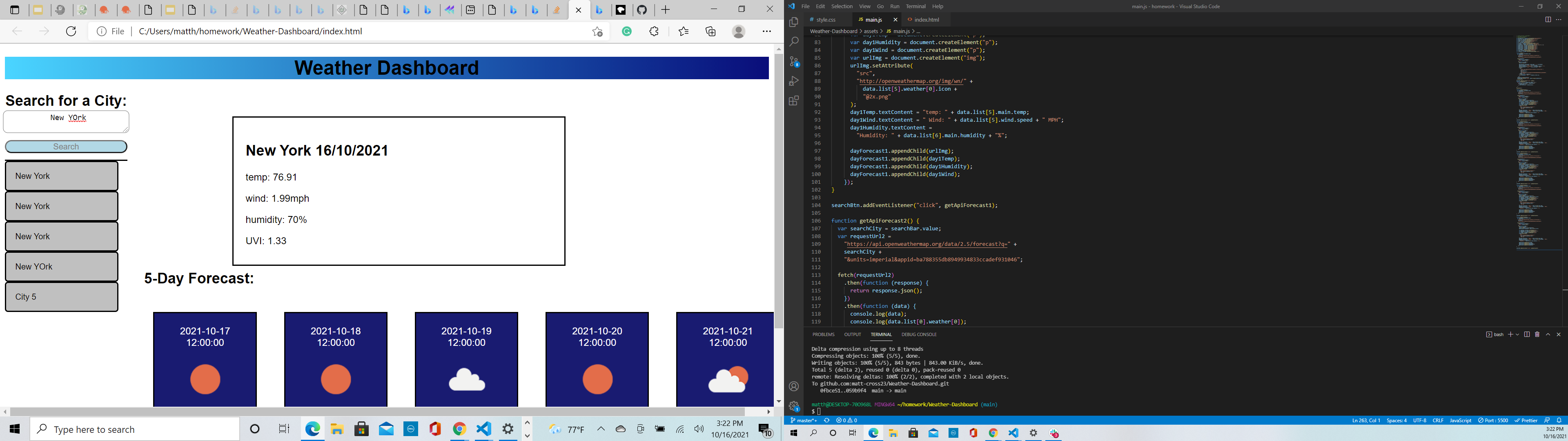
Task: Open the VS Code Accounts menu
Action: [x=794, y=386]
